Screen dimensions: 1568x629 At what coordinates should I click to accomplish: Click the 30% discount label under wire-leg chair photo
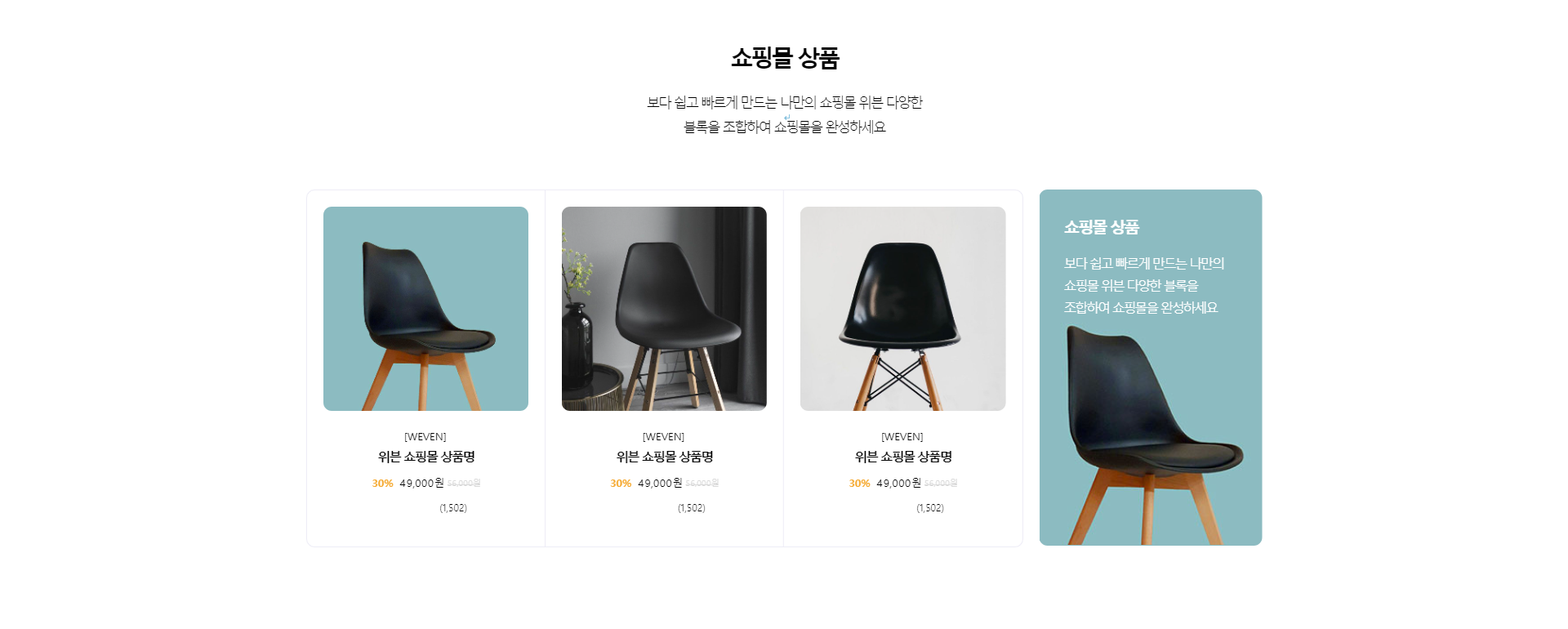point(859,484)
